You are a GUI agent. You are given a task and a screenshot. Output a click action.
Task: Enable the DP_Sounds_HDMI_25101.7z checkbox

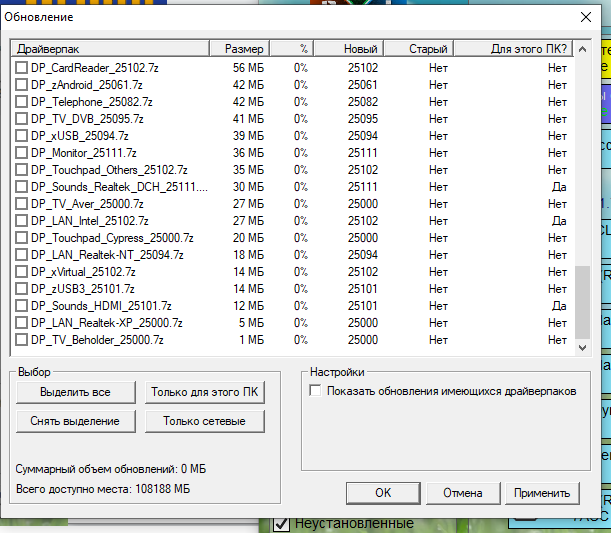22,305
